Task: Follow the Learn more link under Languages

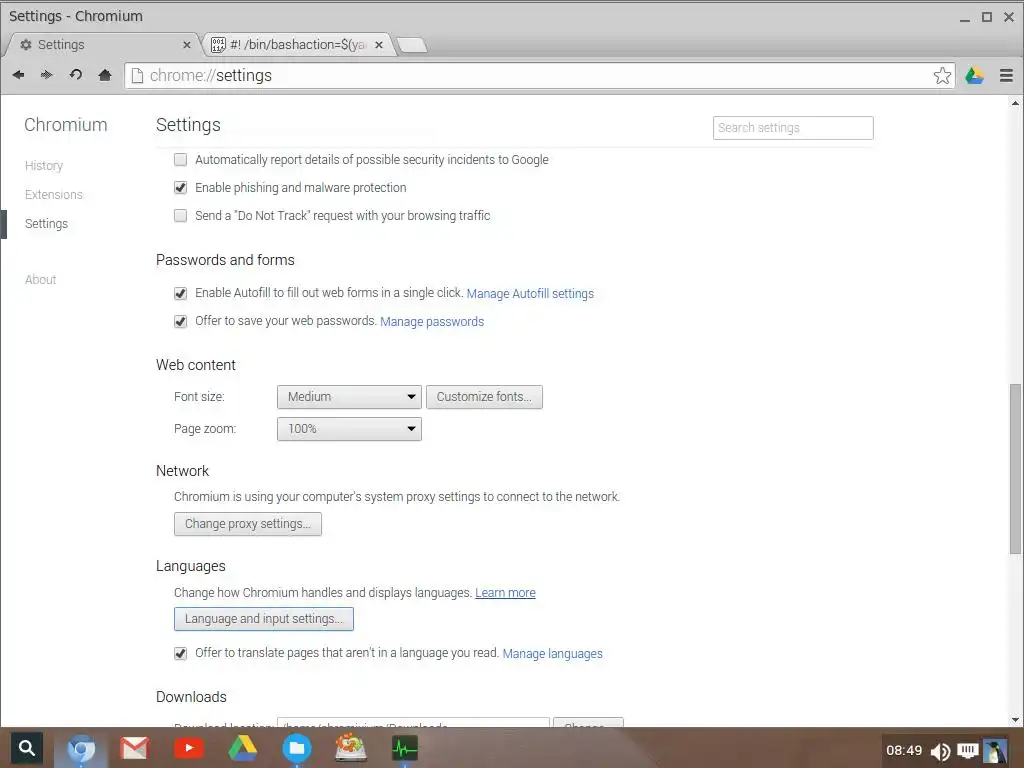Action: click(x=505, y=593)
